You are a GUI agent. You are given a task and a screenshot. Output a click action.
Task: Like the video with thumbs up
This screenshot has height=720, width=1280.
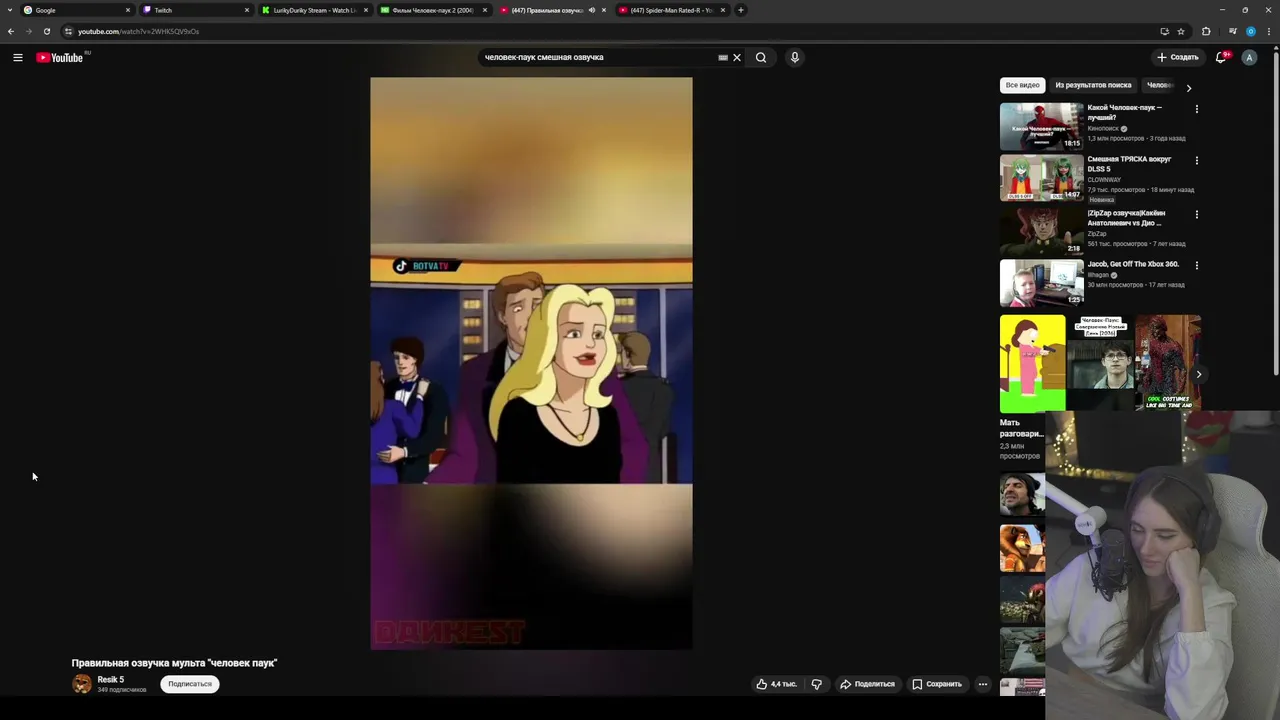[x=776, y=684]
